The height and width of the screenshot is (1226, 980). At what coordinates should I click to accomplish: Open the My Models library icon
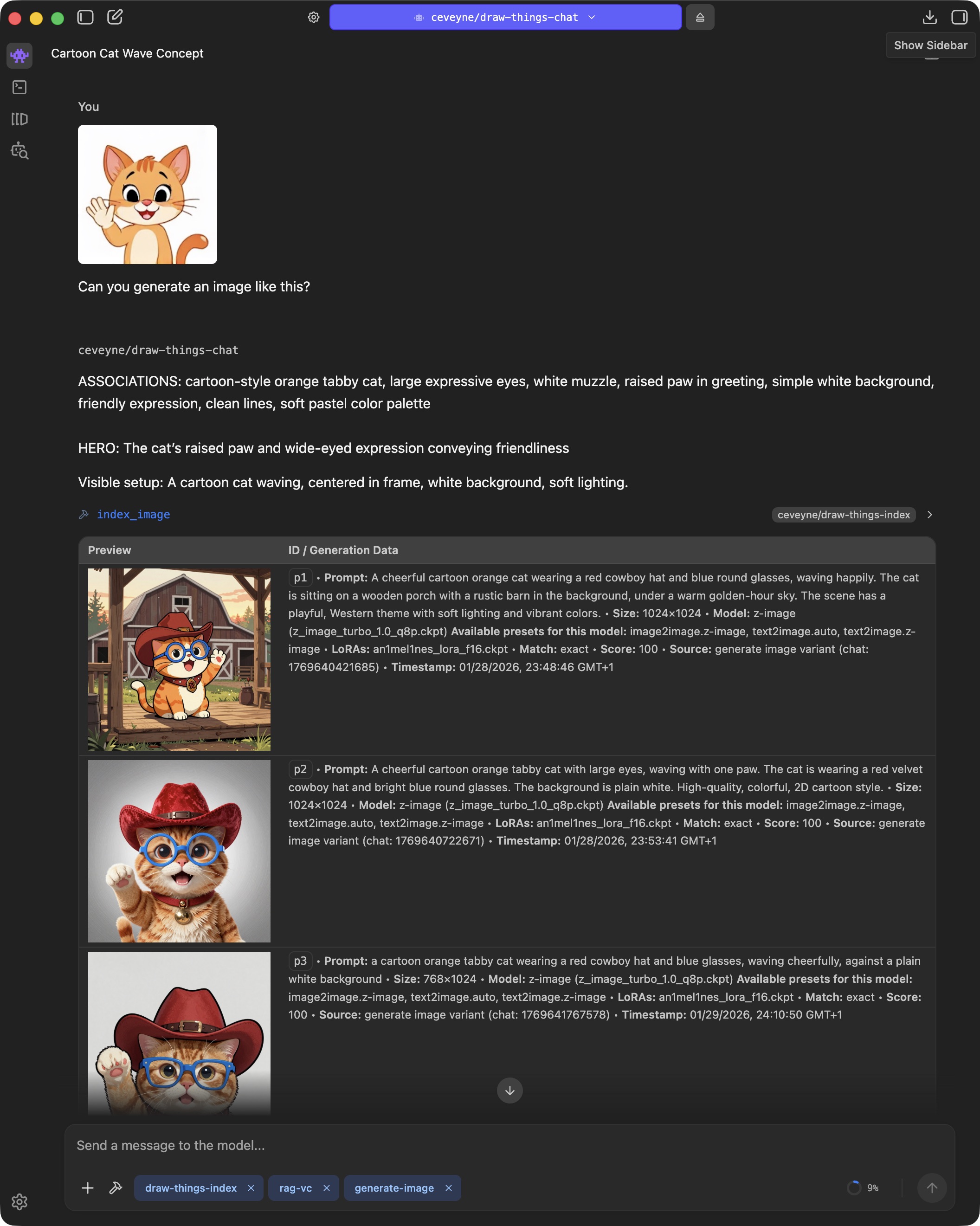(x=19, y=119)
